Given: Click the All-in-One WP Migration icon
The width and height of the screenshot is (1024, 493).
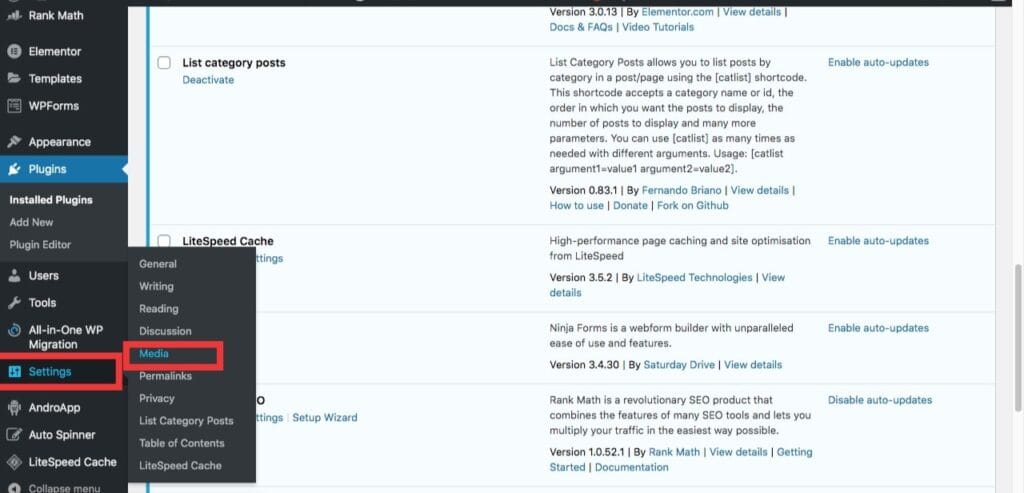Looking at the screenshot, I should (14, 330).
